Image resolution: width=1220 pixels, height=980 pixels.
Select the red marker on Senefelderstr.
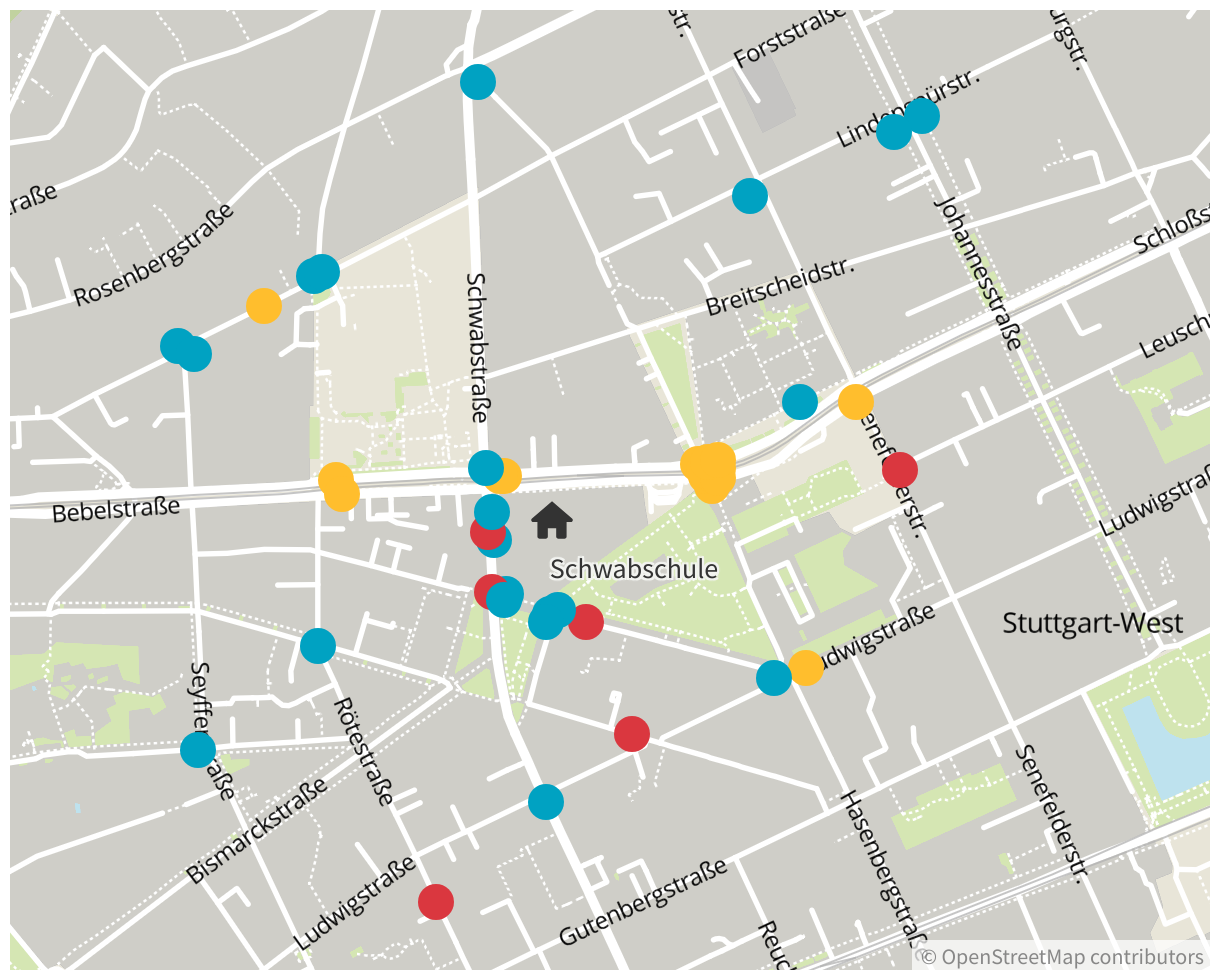pyautogui.click(x=899, y=469)
